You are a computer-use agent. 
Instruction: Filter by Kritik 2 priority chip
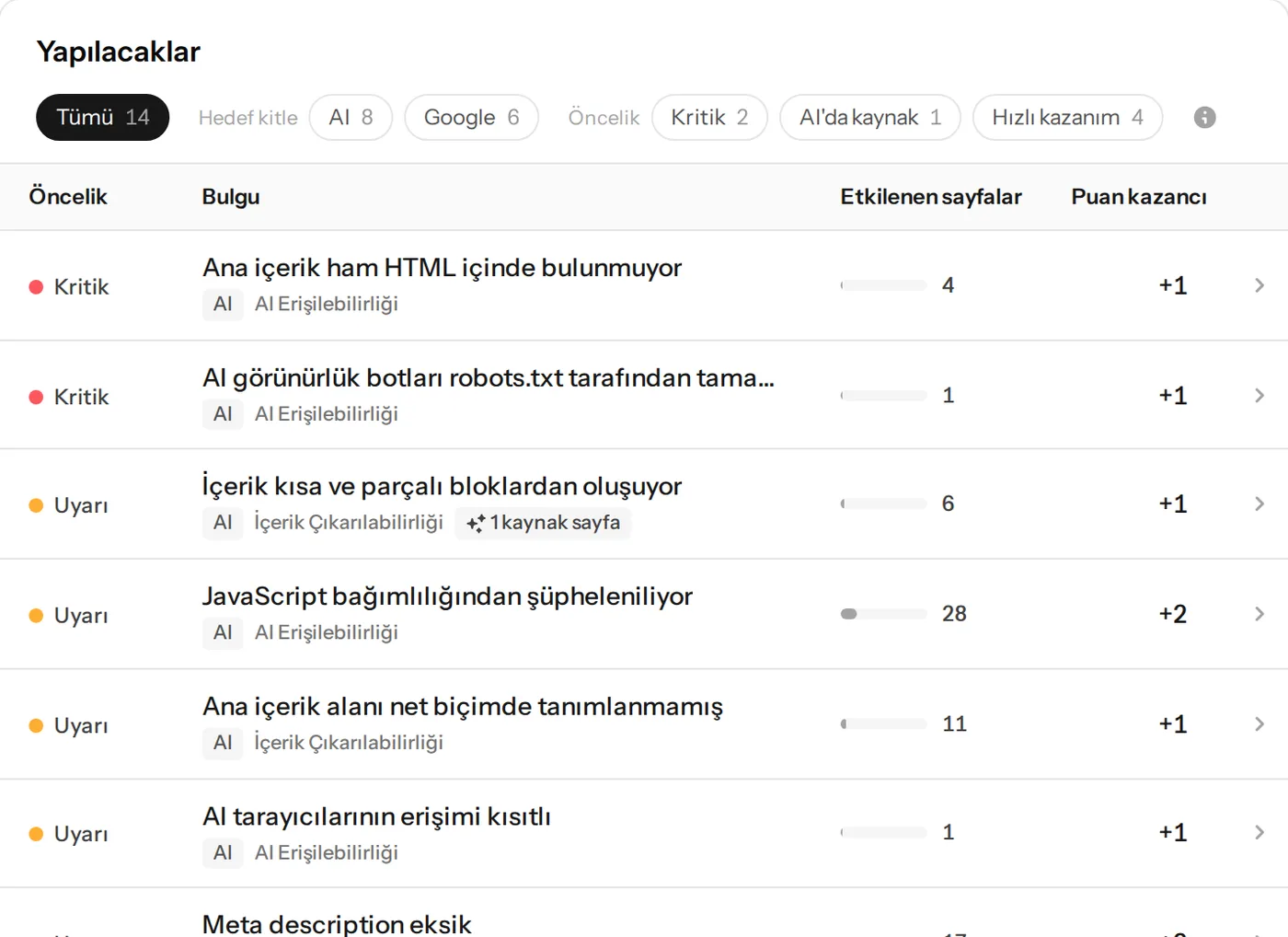(x=709, y=118)
